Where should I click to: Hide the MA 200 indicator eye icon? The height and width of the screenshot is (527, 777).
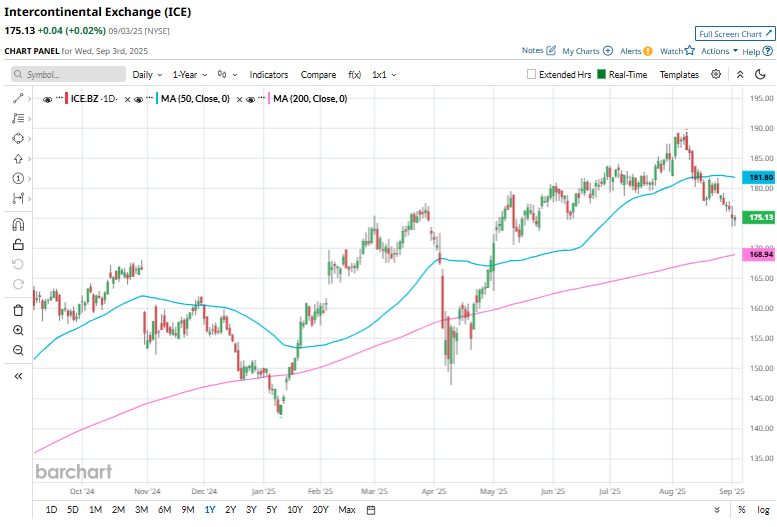click(x=251, y=99)
